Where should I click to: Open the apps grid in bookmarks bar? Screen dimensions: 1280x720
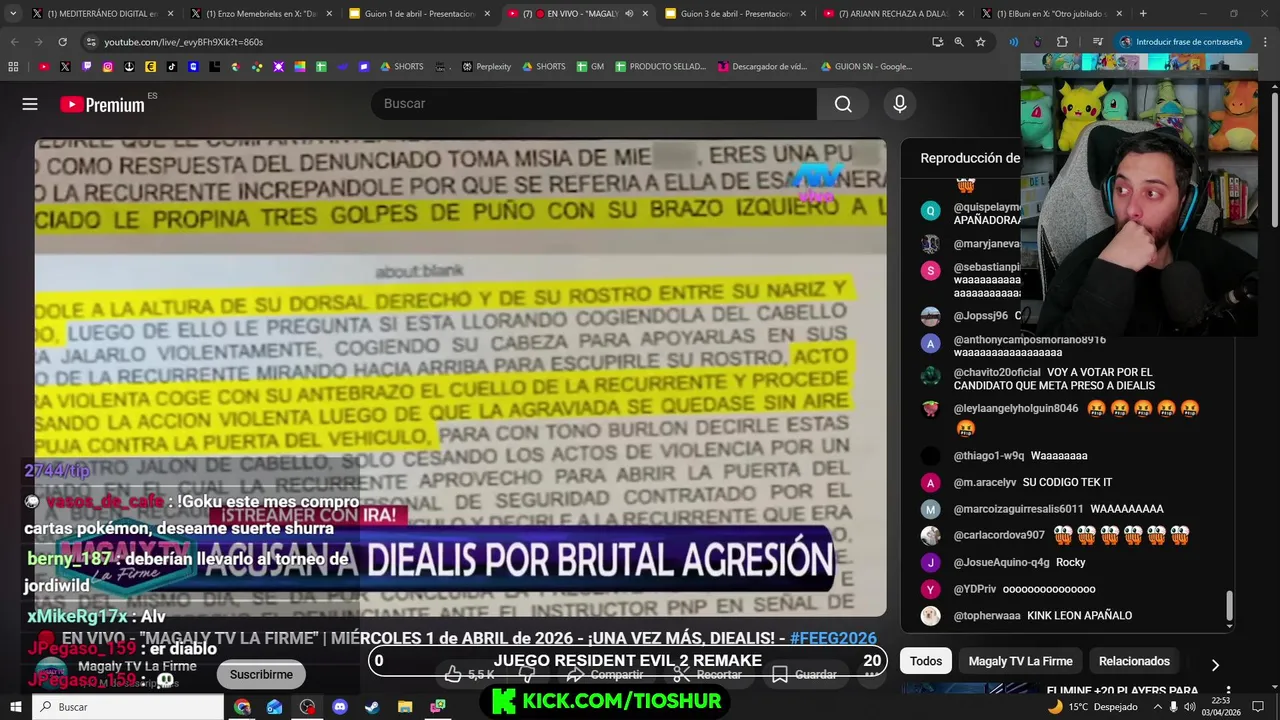13,67
